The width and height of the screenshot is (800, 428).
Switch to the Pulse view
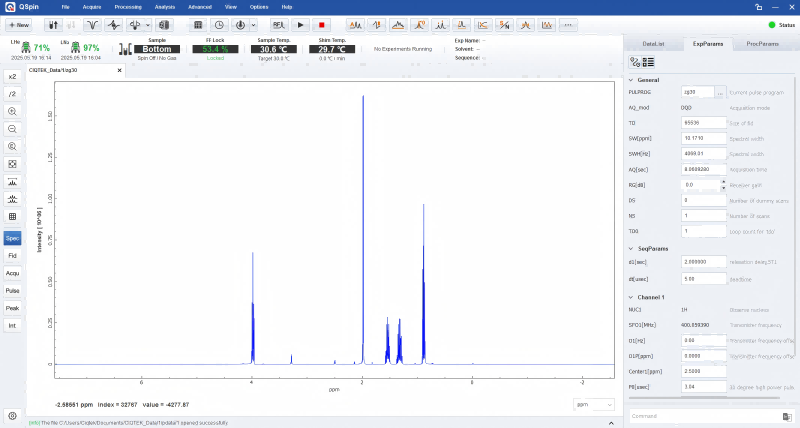[x=12, y=290]
